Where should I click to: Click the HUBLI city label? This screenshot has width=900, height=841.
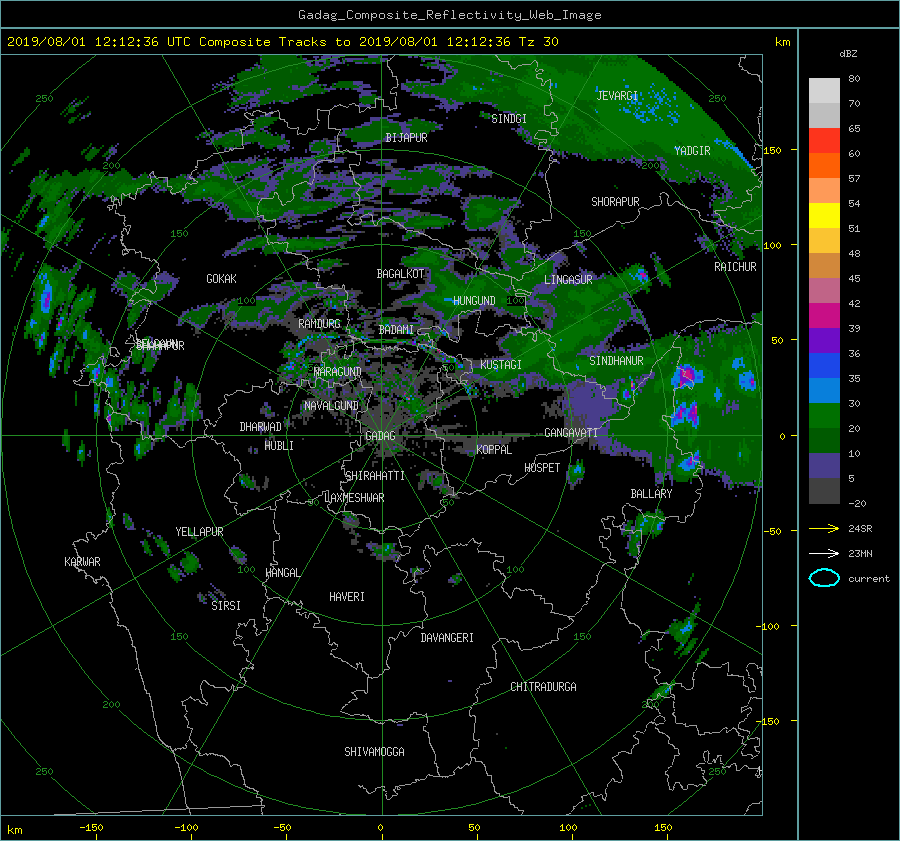click(279, 446)
